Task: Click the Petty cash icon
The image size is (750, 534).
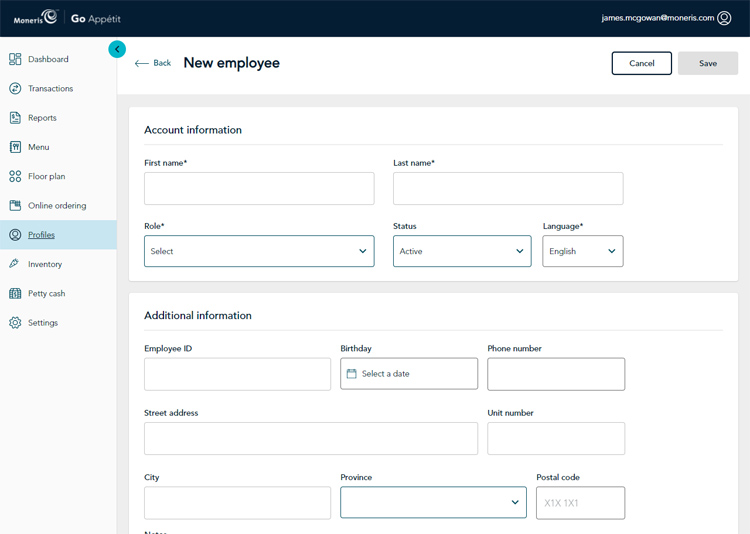Action: (15, 293)
